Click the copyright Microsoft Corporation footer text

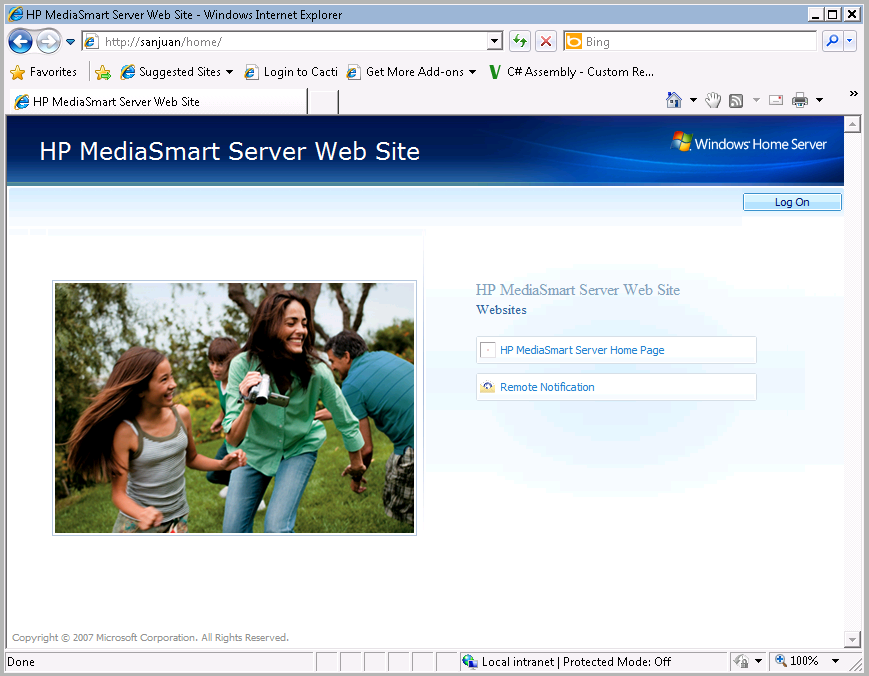coord(150,638)
